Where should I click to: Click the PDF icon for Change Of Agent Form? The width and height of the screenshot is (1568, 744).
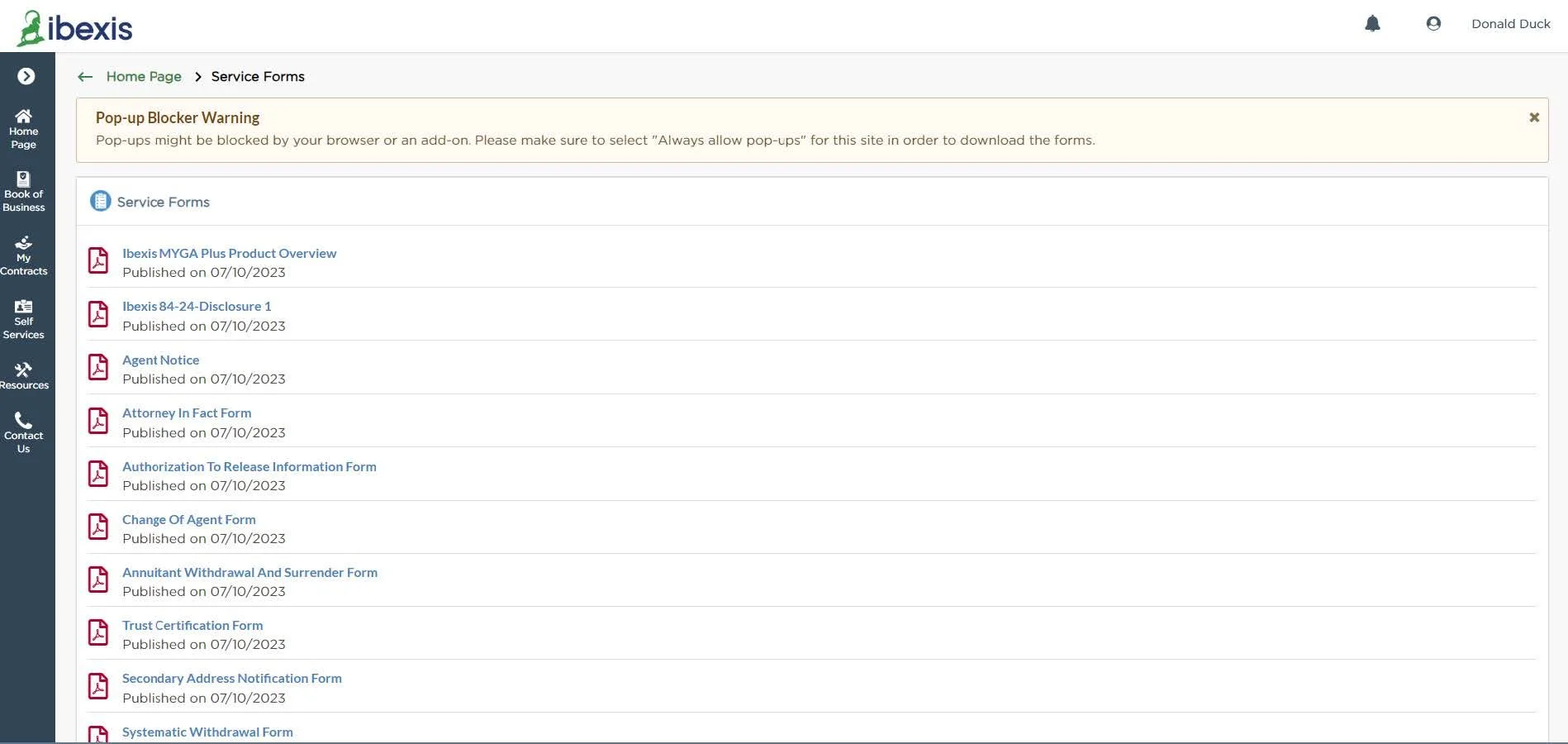tap(98, 527)
